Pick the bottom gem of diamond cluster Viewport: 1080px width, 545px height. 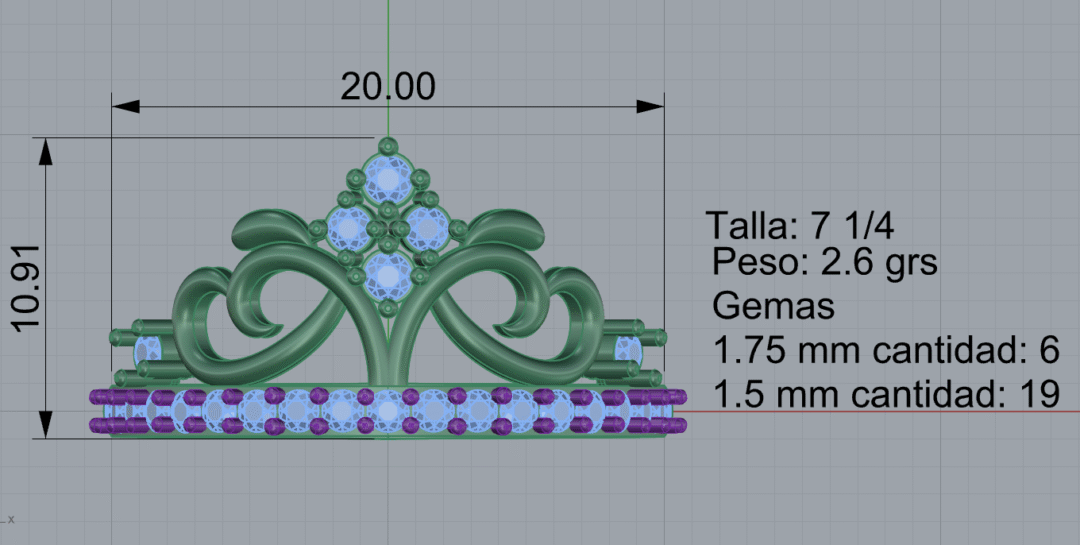(x=388, y=274)
